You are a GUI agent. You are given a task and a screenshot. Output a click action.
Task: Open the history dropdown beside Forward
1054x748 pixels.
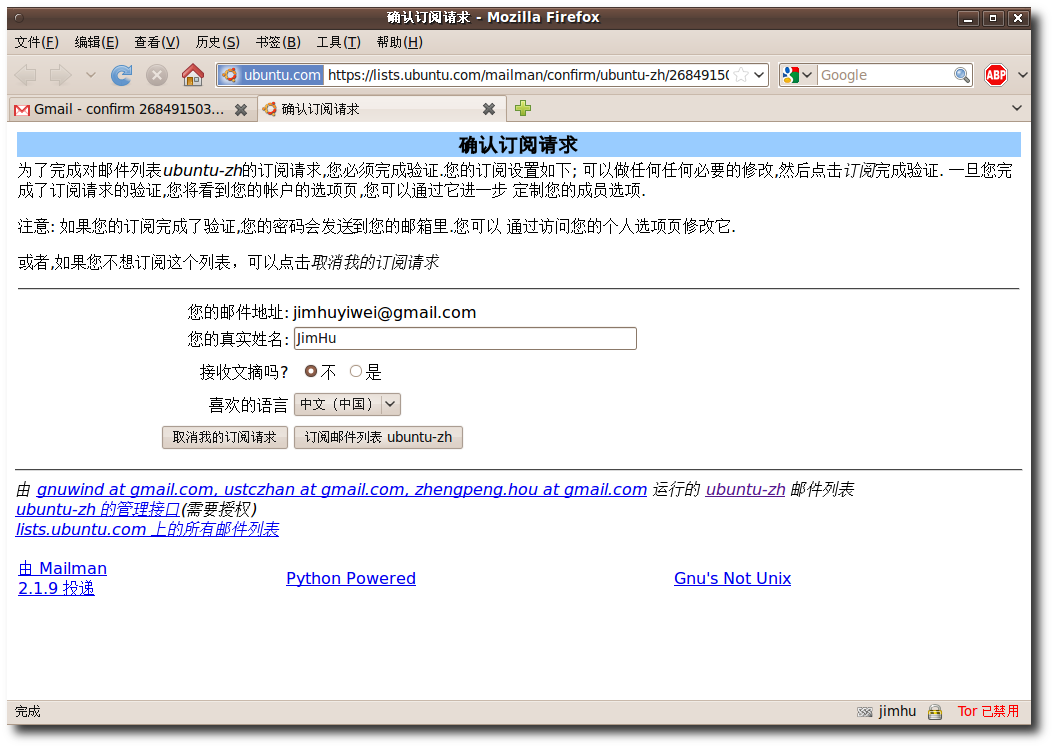point(91,75)
